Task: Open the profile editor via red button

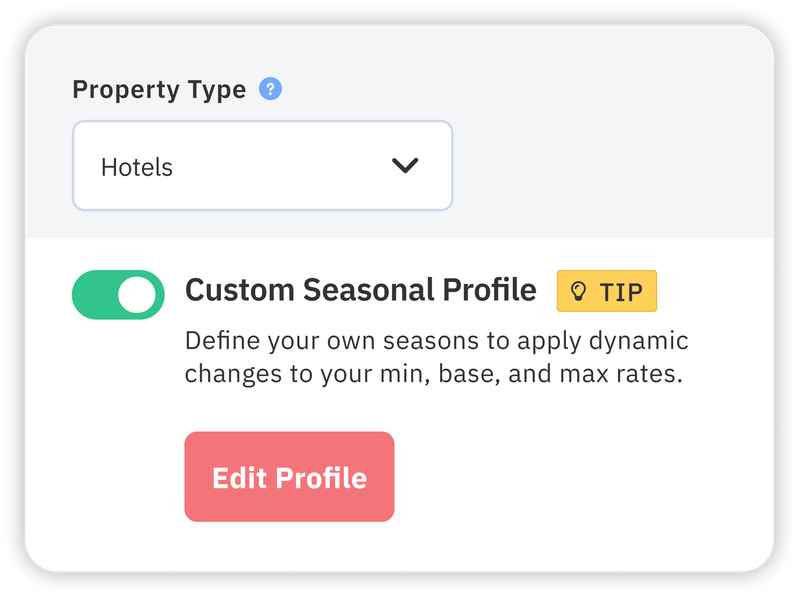Action: pos(289,477)
